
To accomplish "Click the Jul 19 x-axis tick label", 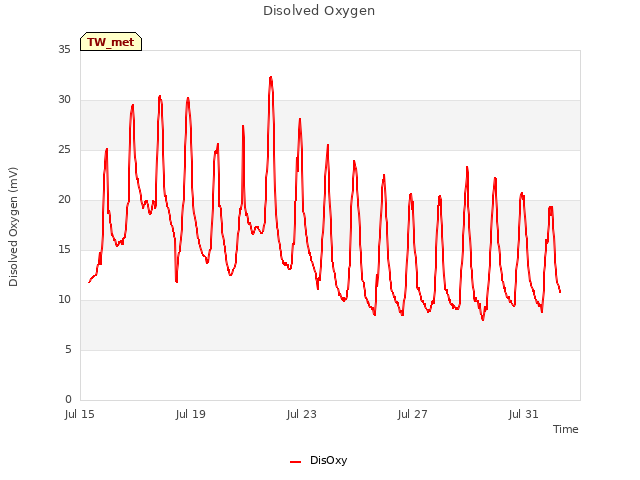I will point(191,414).
